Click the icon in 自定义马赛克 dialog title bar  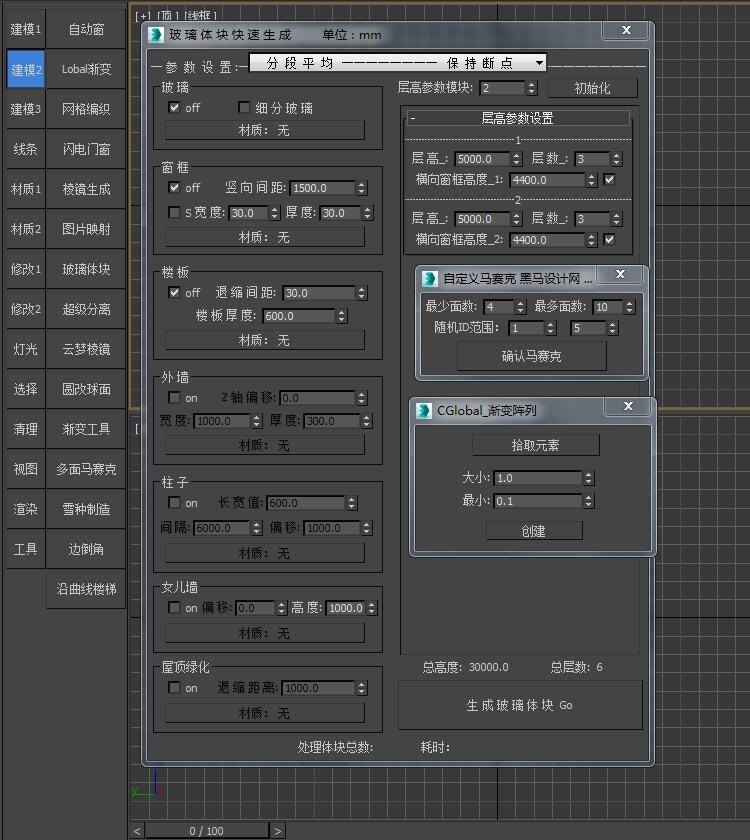point(430,279)
